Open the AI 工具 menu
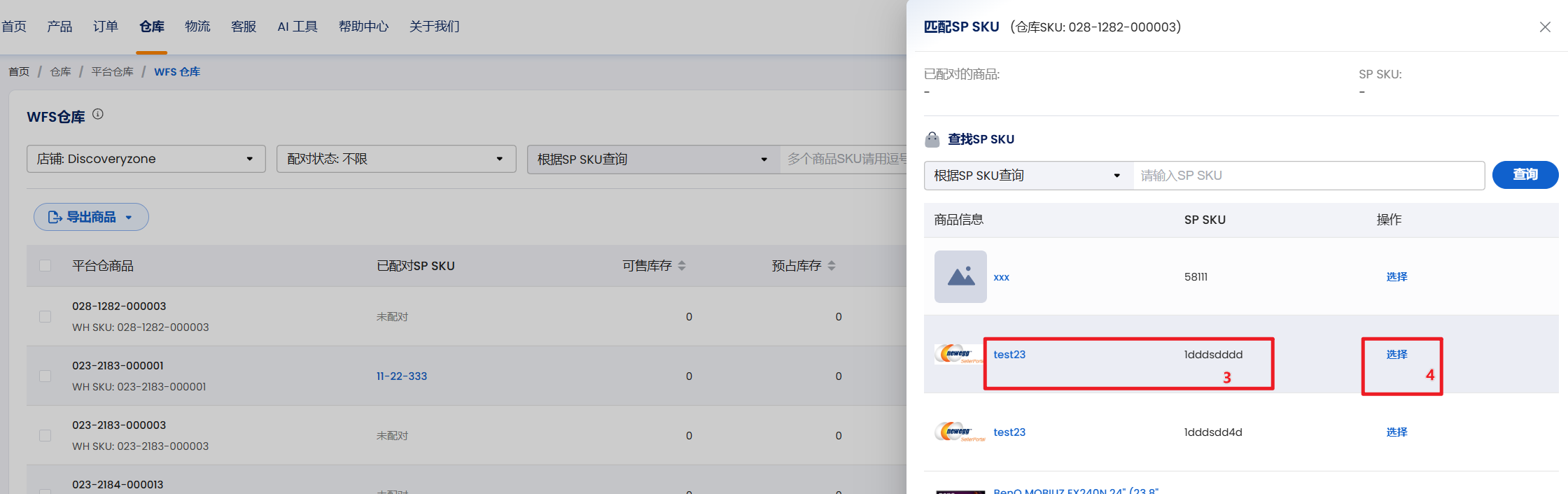Viewport: 1568px width, 494px height. [297, 27]
